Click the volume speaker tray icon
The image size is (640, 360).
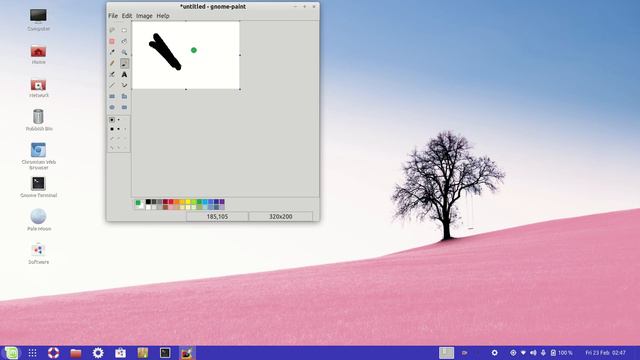(x=533, y=353)
